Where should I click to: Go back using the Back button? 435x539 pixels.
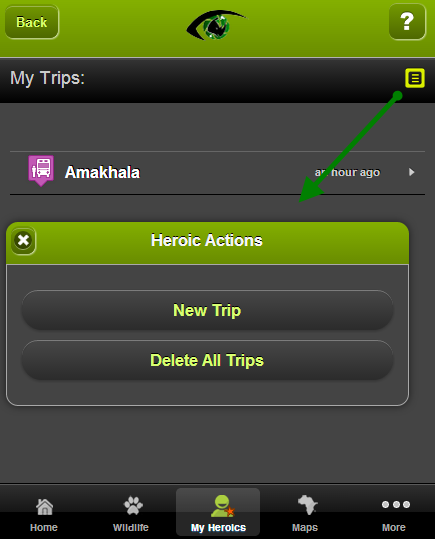32,22
